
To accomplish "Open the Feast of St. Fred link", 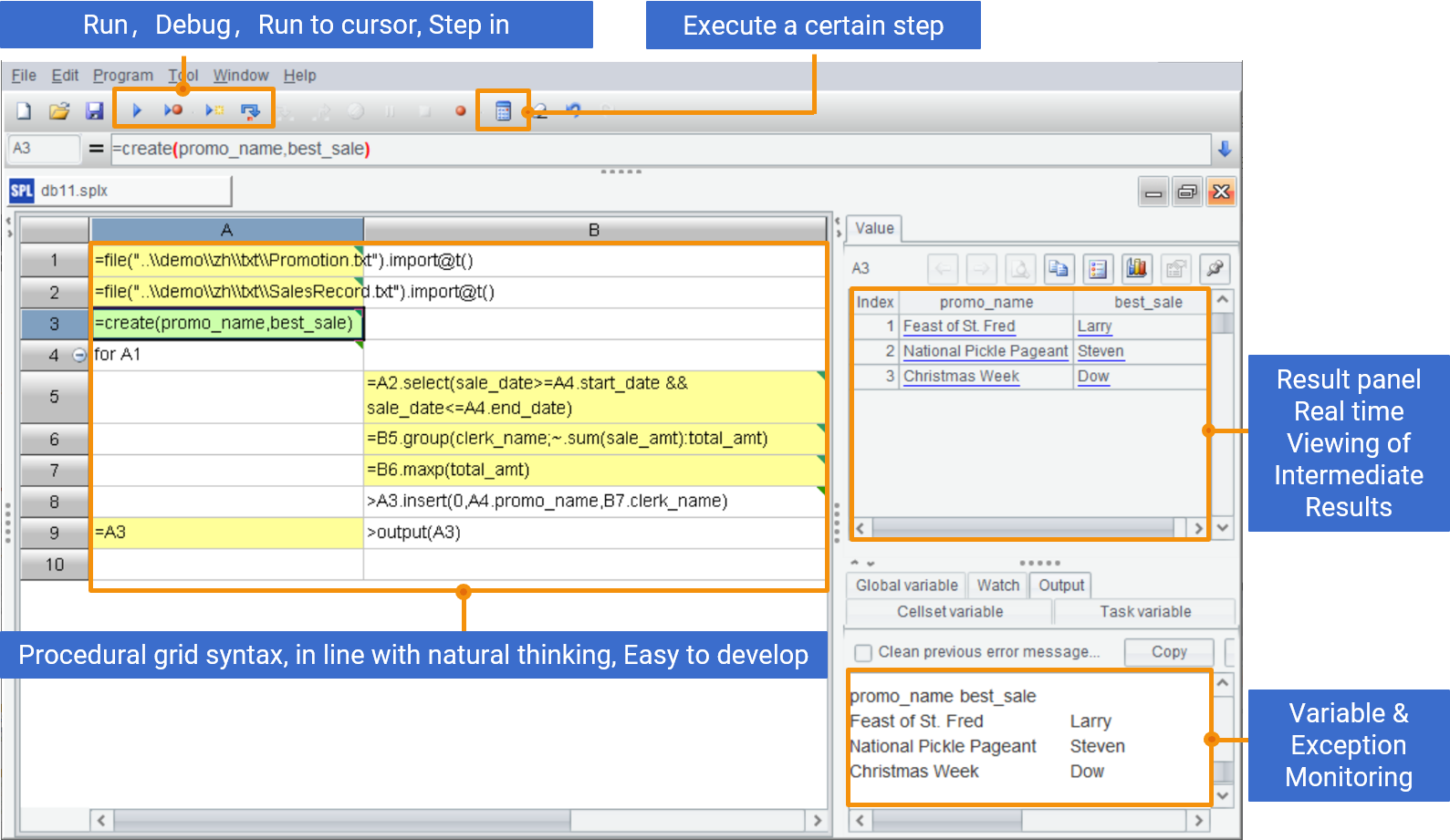I will coord(959,327).
